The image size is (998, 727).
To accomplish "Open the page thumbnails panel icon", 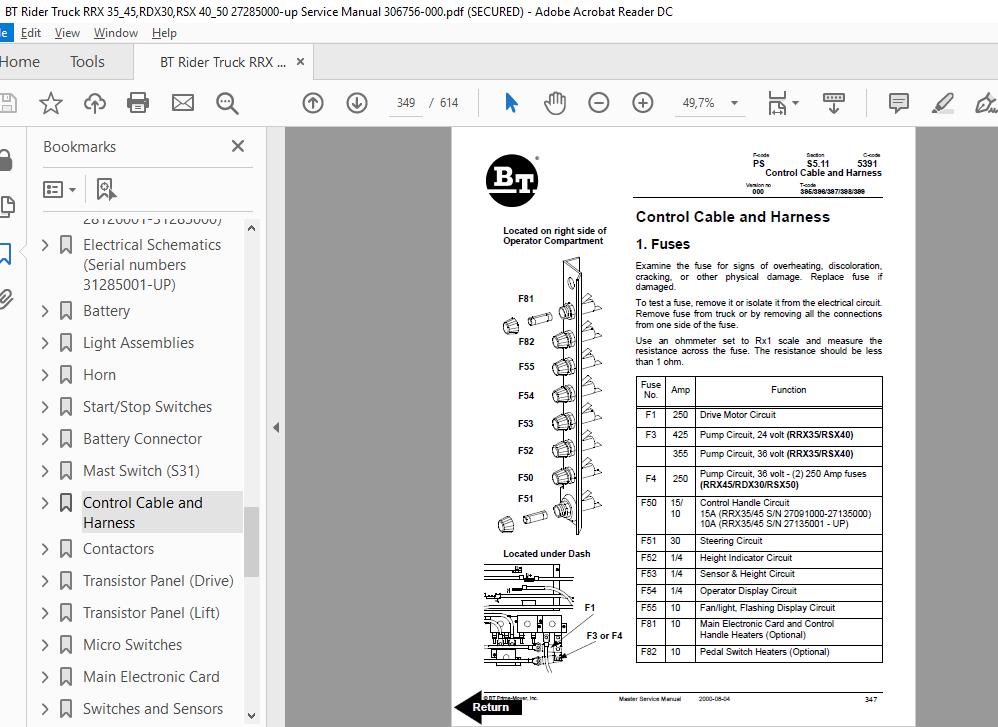I will (x=7, y=206).
